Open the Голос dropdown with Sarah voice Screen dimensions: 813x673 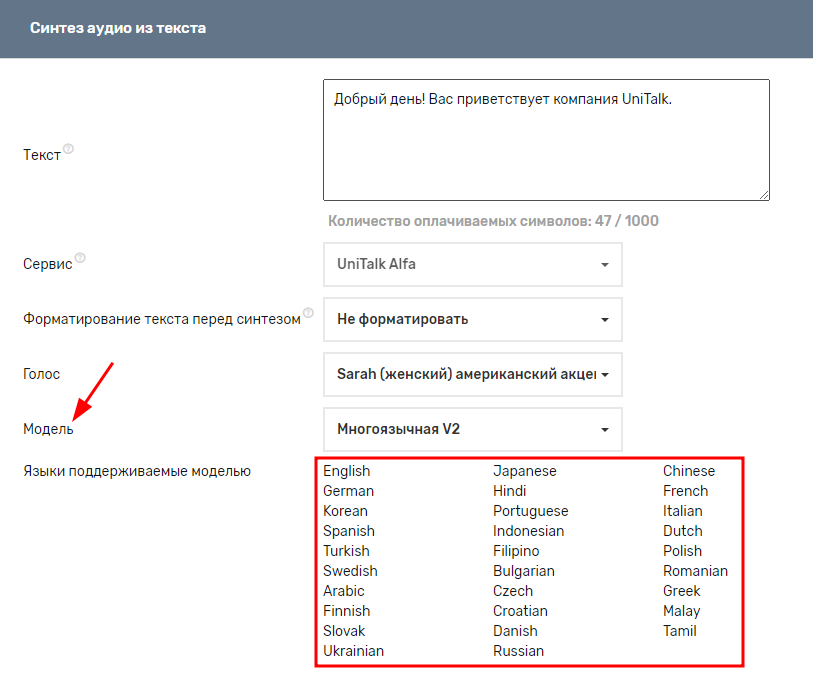pos(472,374)
